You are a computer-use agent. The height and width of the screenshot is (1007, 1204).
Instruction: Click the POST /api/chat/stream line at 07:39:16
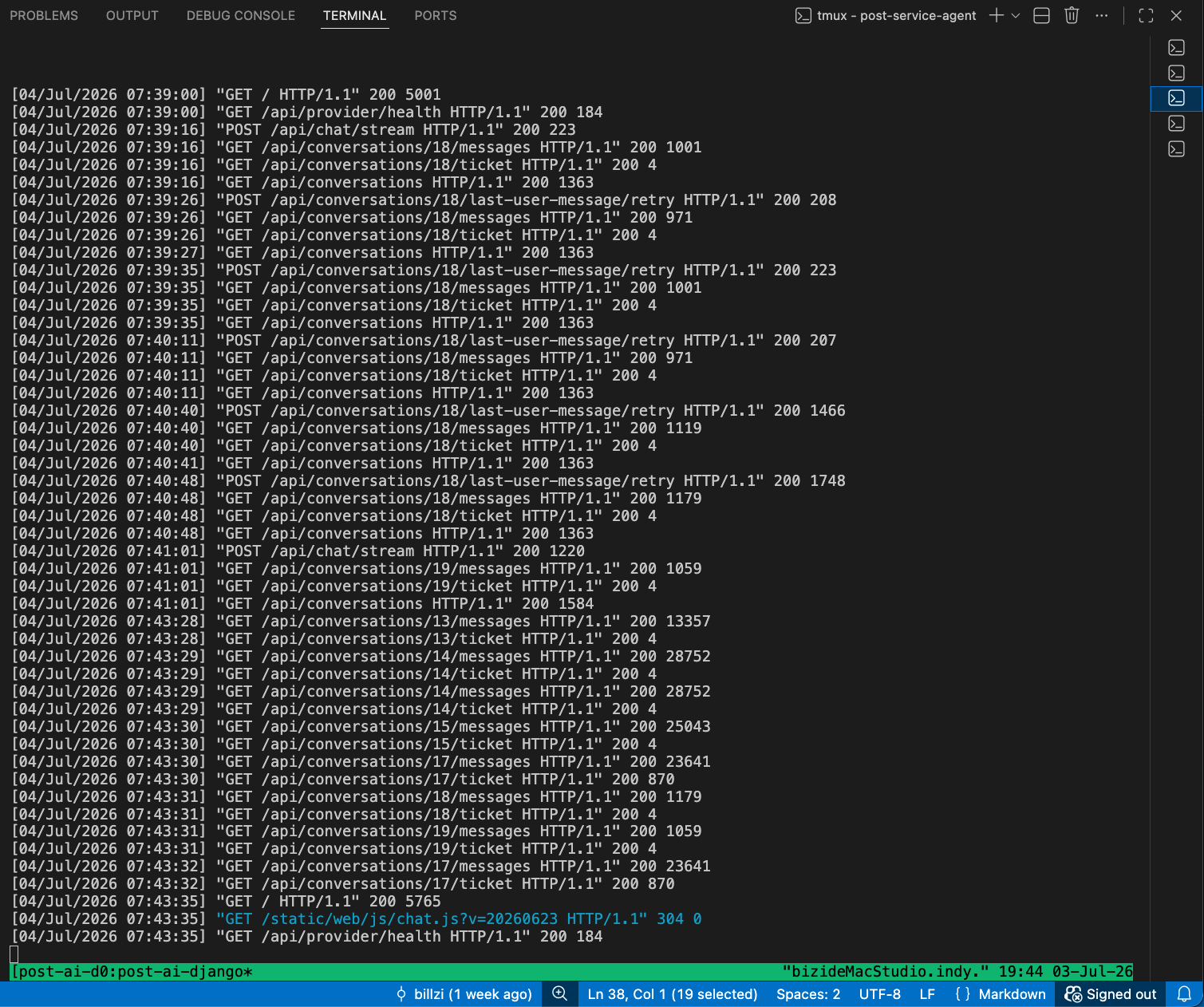point(294,130)
